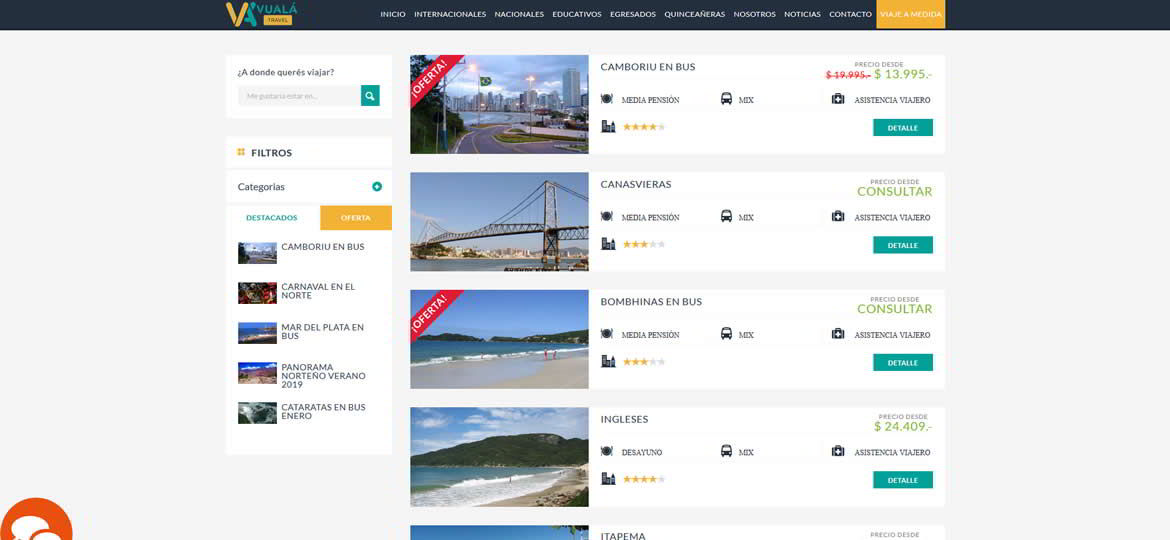
Task: Click meal icon in Canasvieras card
Action: 607,216
